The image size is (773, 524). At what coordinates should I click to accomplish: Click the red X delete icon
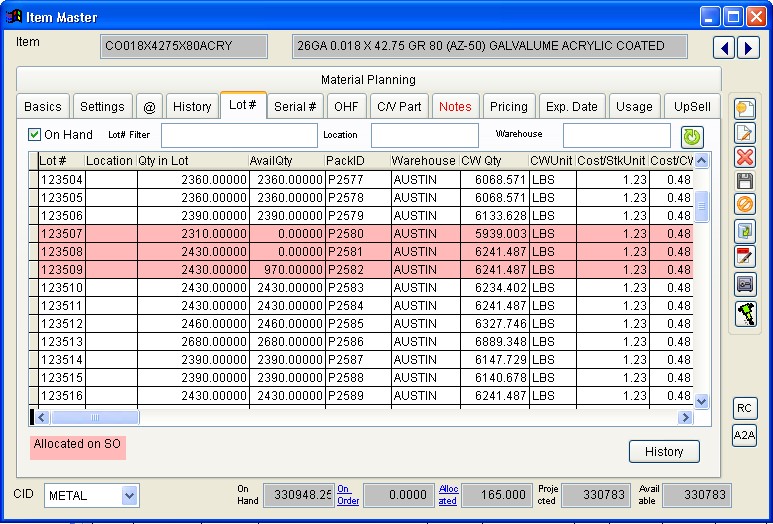(x=744, y=157)
